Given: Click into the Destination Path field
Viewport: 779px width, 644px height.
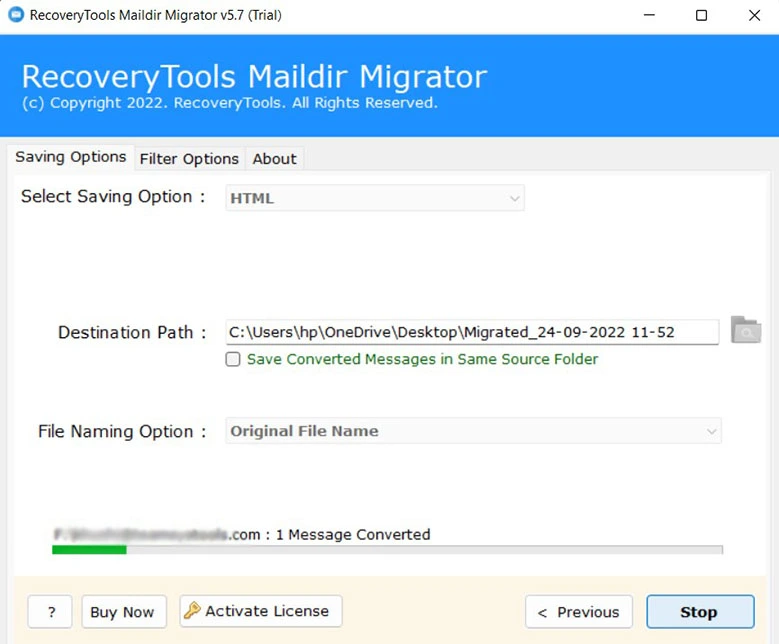Looking at the screenshot, I should (472, 332).
